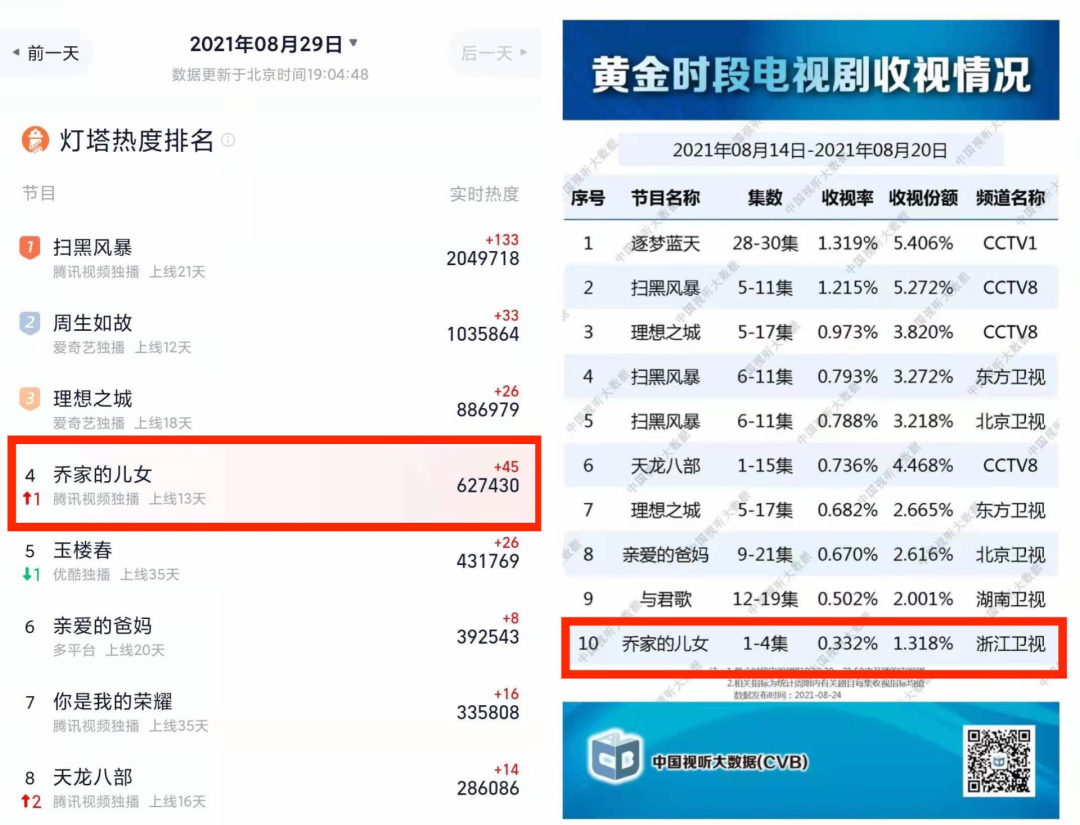
Task: Click the 优酷独播 上线35天 subtitle
Action: 116,574
